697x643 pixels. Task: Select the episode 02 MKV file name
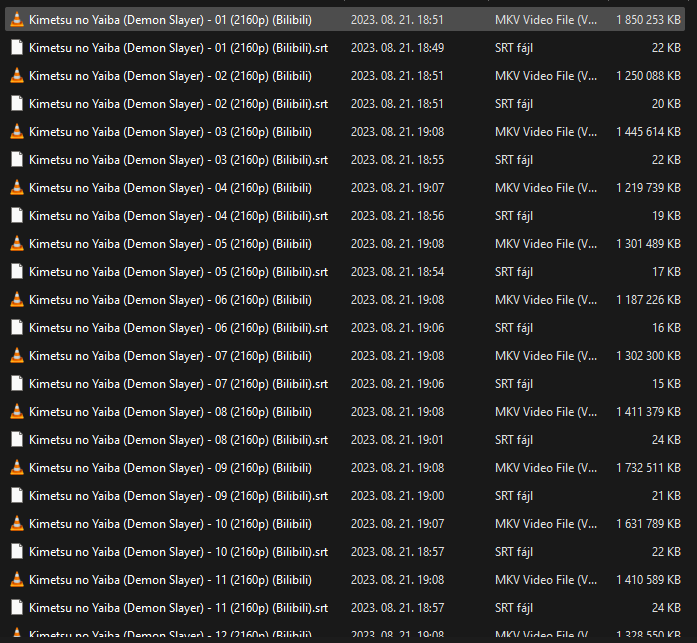(170, 76)
